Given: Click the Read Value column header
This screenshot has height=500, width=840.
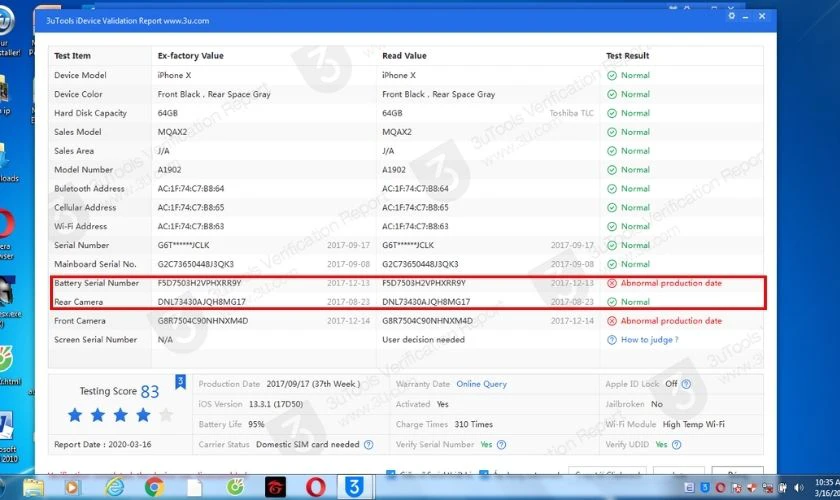Looking at the screenshot, I should (404, 56).
